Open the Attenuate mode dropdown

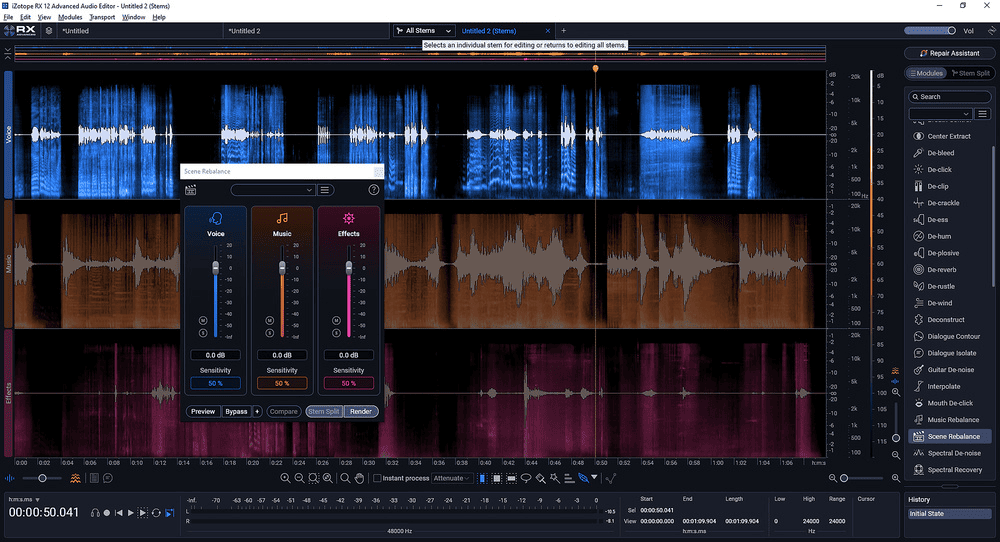click(452, 478)
